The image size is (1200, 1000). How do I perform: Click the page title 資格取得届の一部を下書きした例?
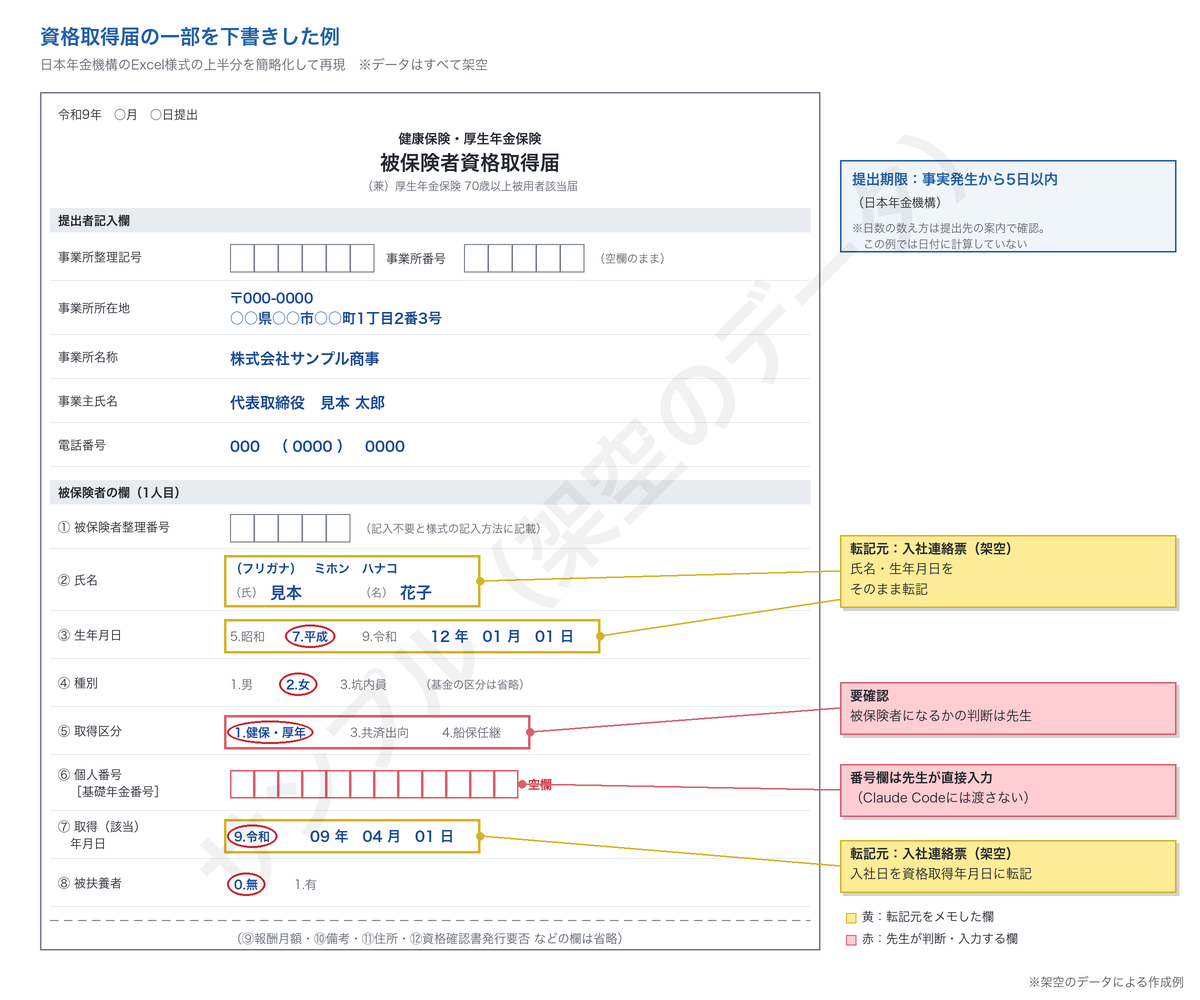click(x=189, y=37)
